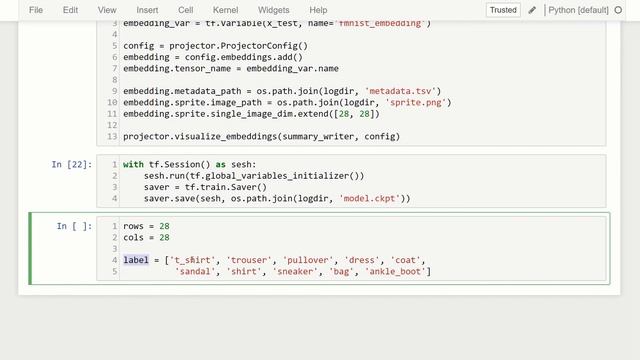Open the Edit menu
Viewport: 640px width, 360px height.
click(x=70, y=10)
